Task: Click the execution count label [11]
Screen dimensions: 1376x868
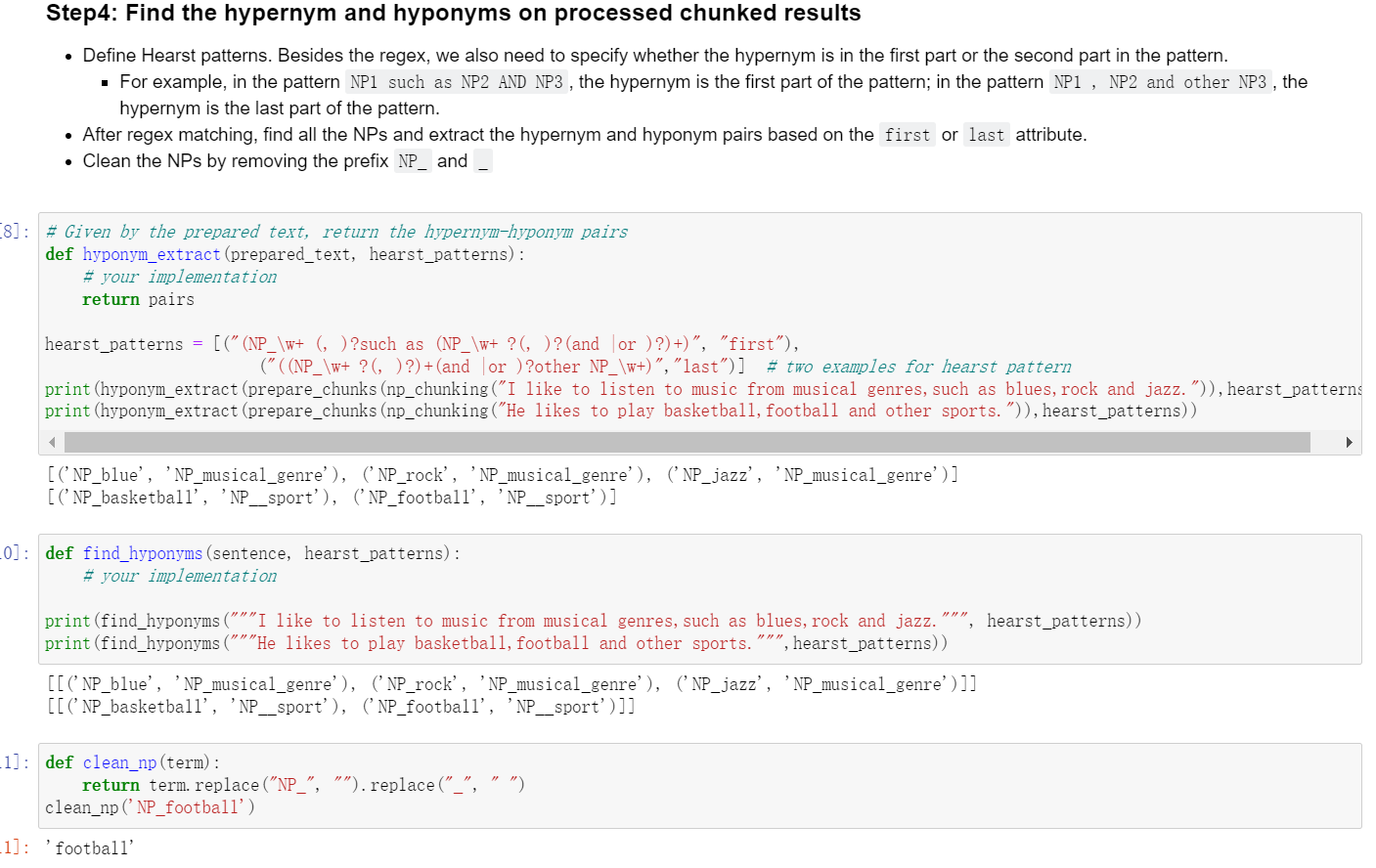Action: (x=10, y=761)
